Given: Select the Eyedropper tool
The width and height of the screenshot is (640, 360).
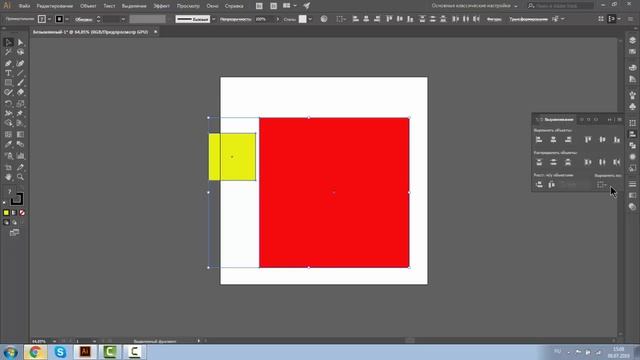Looking at the screenshot, I should click(8, 144).
